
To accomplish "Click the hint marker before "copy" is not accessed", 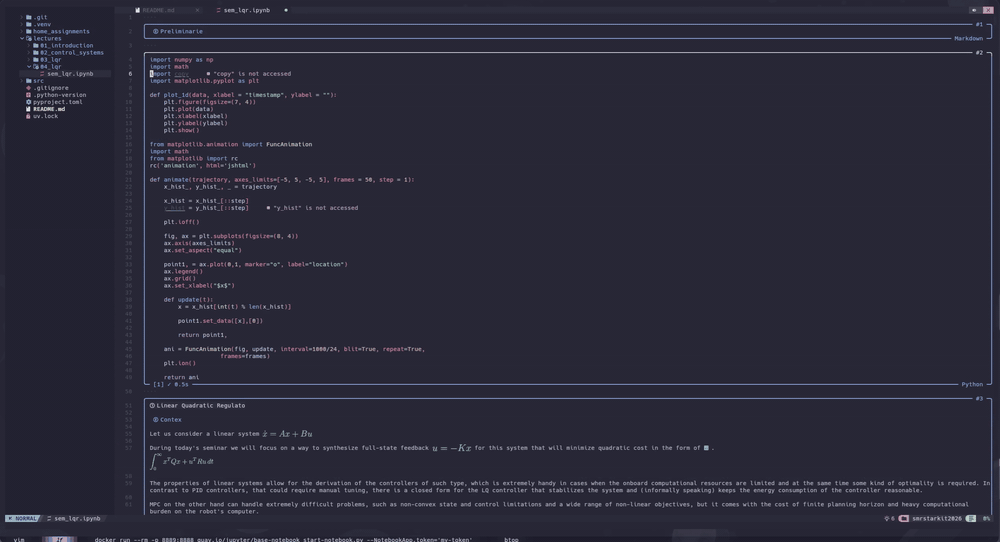I will pyautogui.click(x=208, y=74).
